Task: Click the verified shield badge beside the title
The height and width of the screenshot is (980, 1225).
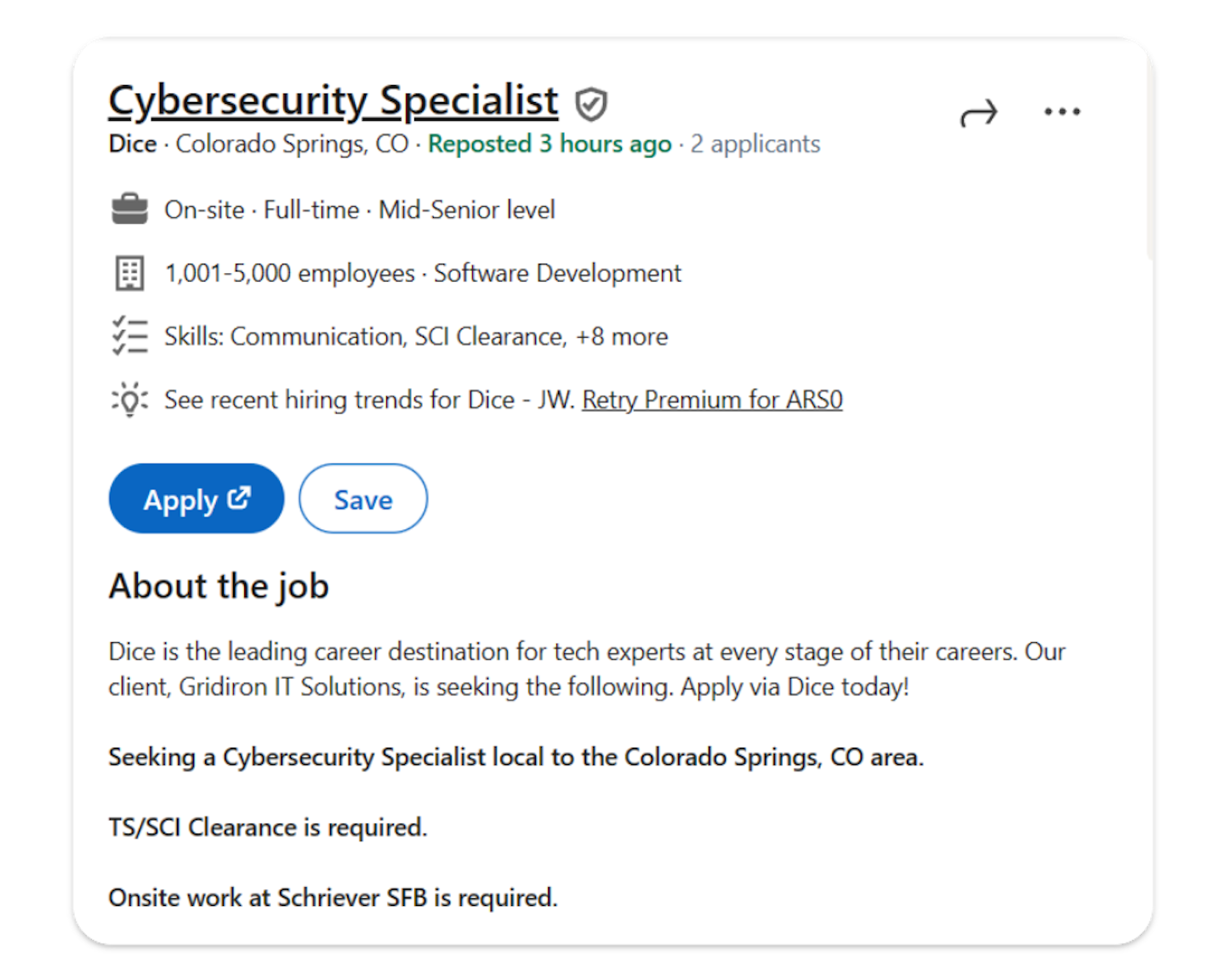Action: coord(591,105)
